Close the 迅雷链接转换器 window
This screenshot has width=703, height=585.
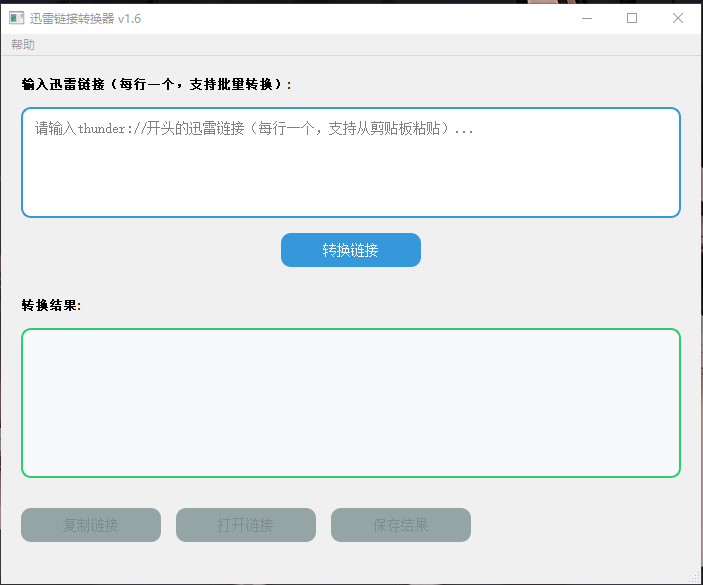(677, 18)
